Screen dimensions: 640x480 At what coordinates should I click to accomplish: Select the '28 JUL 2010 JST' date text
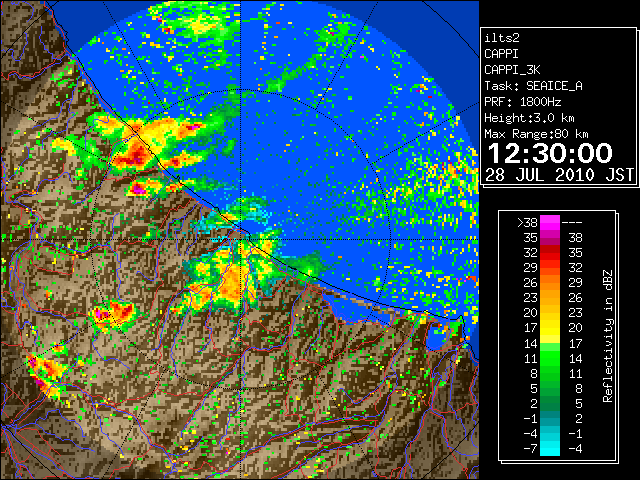tap(559, 175)
